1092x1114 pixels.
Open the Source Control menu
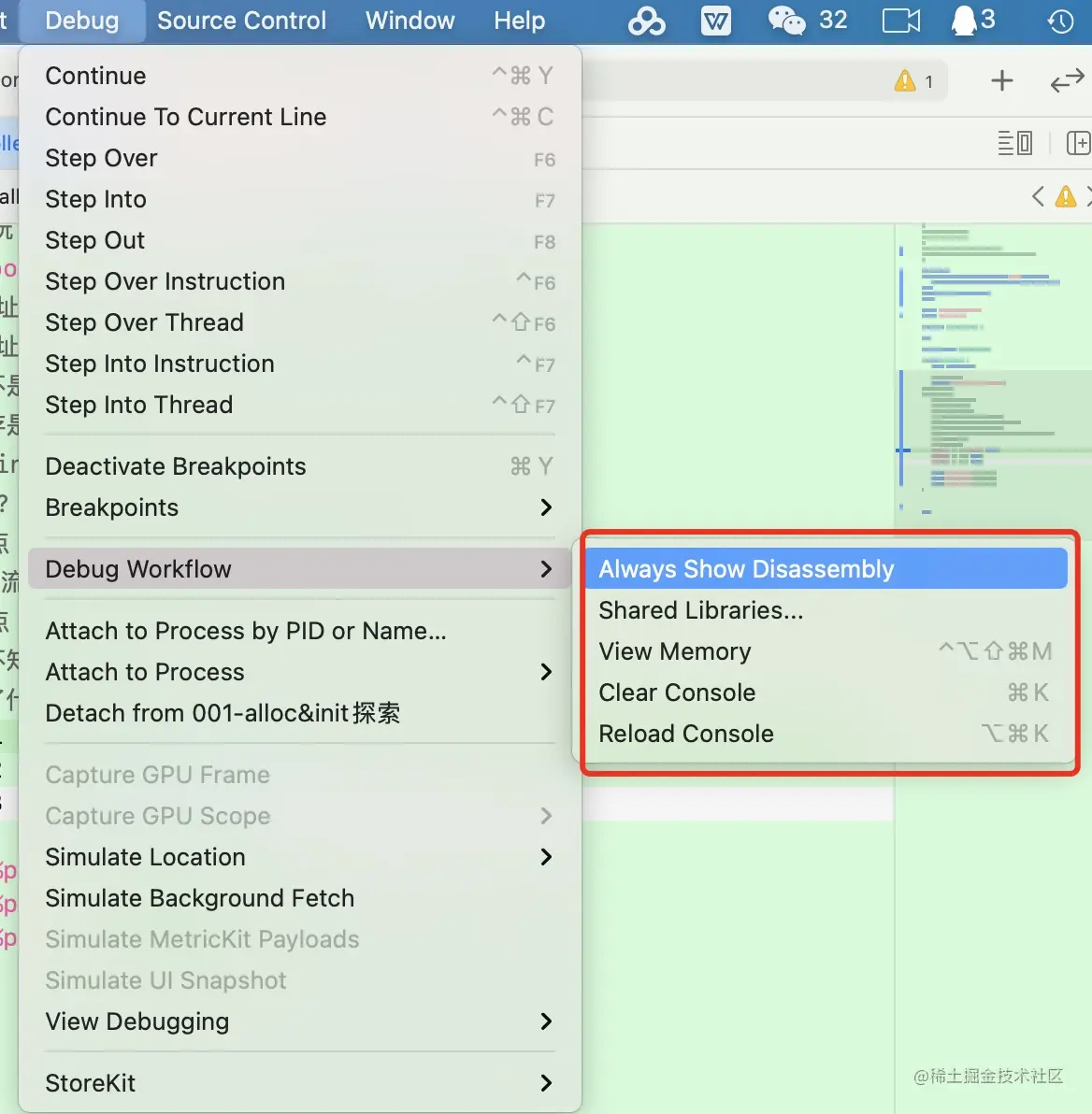pyautogui.click(x=242, y=21)
